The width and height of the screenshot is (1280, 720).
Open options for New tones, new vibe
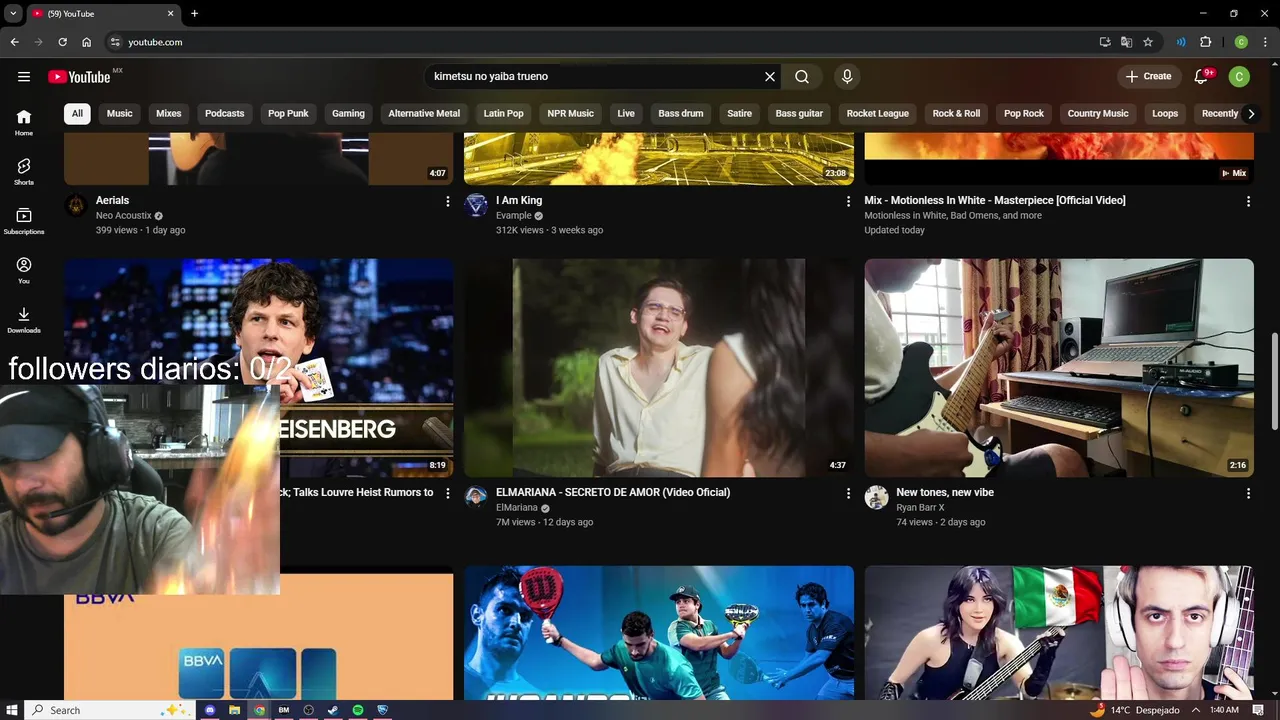(1248, 493)
